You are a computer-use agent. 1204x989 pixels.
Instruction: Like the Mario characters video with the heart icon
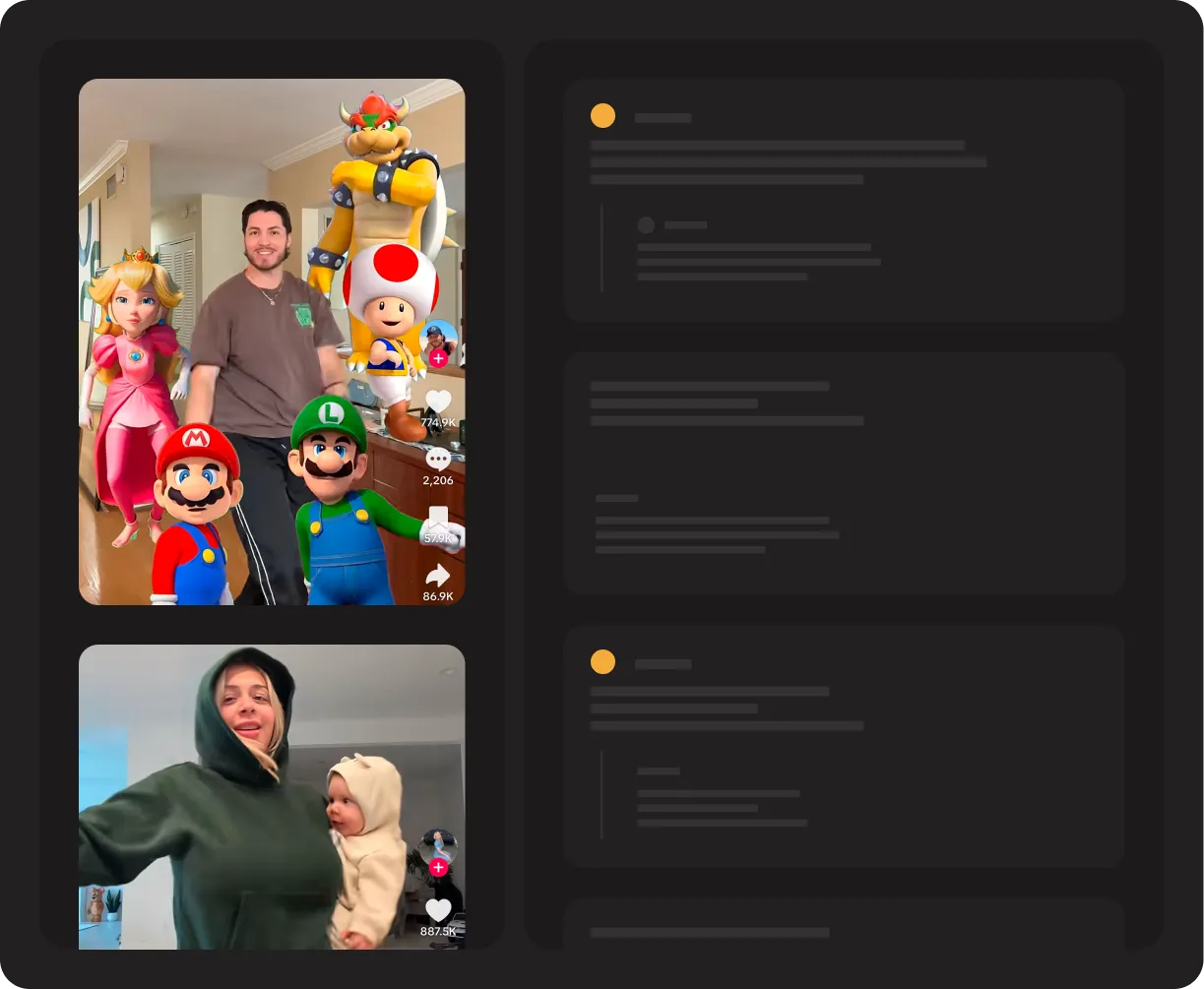click(438, 402)
